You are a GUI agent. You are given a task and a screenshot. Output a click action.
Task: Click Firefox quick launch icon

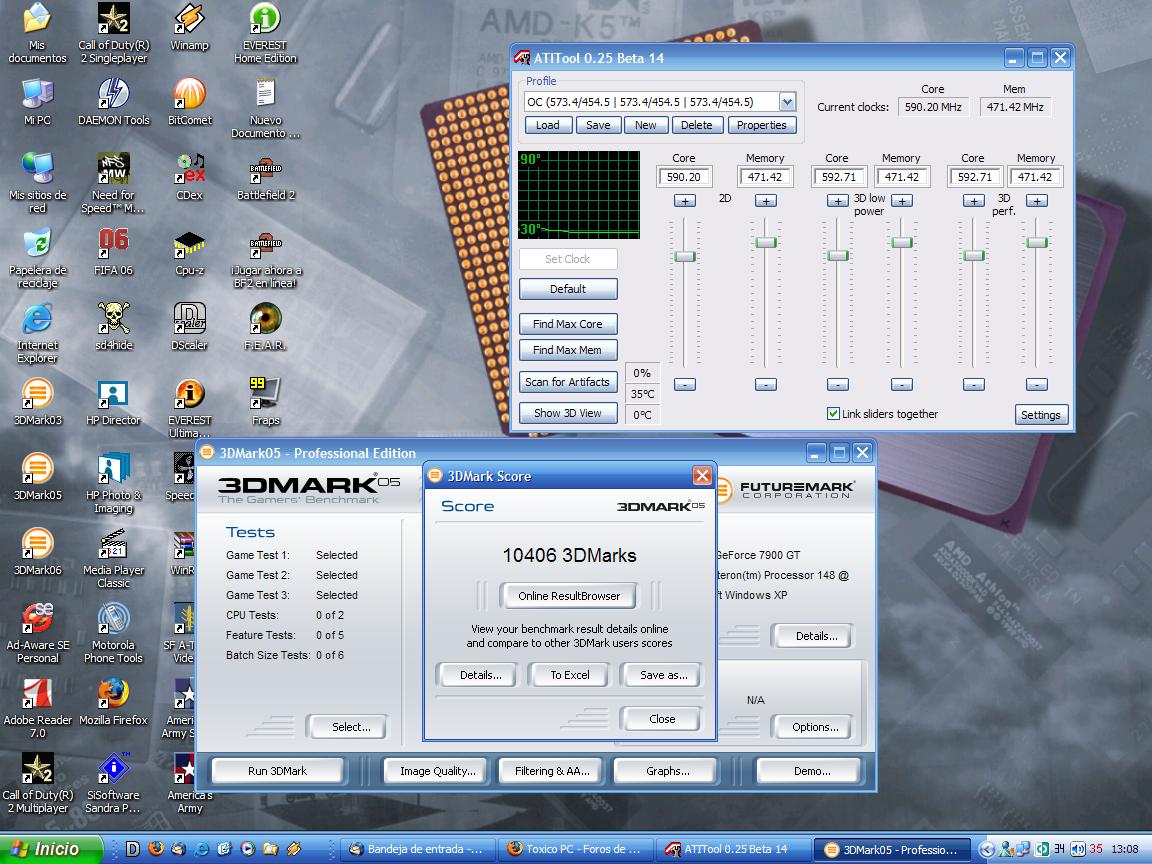pyautogui.click(x=156, y=849)
